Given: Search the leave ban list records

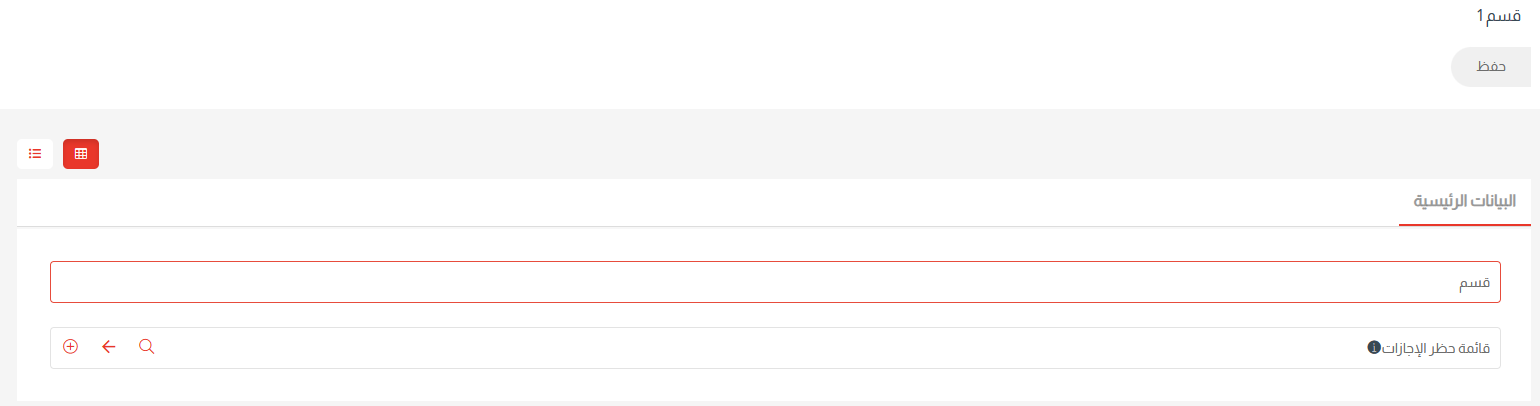Looking at the screenshot, I should click(x=147, y=347).
